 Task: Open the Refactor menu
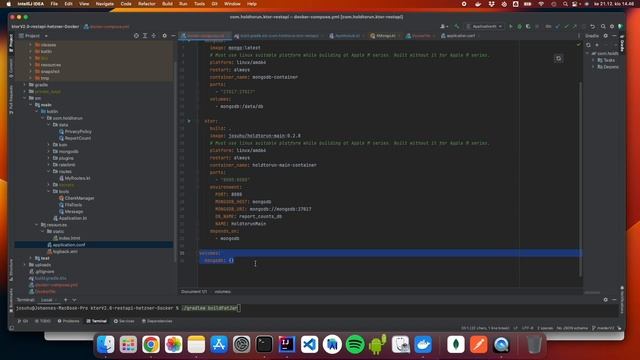tap(147, 4)
